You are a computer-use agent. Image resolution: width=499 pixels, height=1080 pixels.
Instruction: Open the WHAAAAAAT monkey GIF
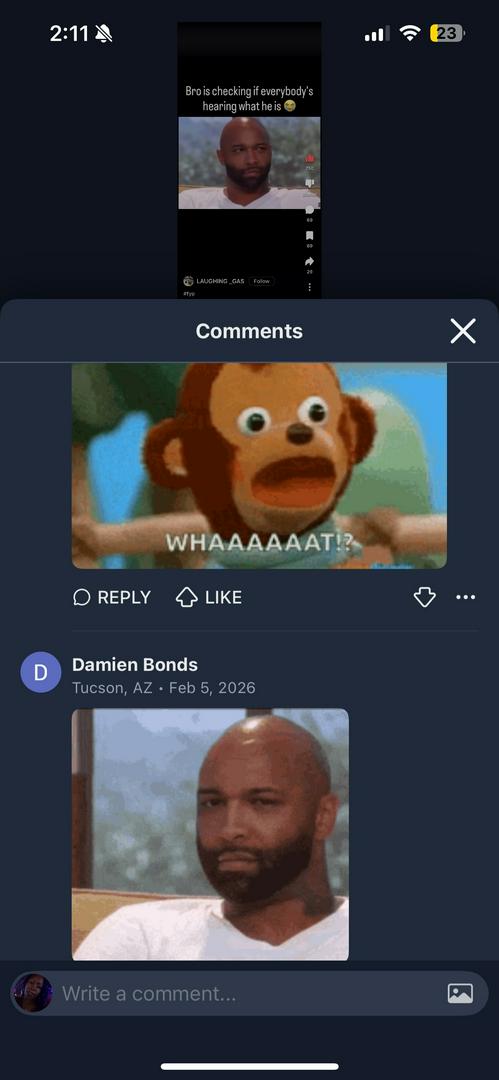(259, 466)
